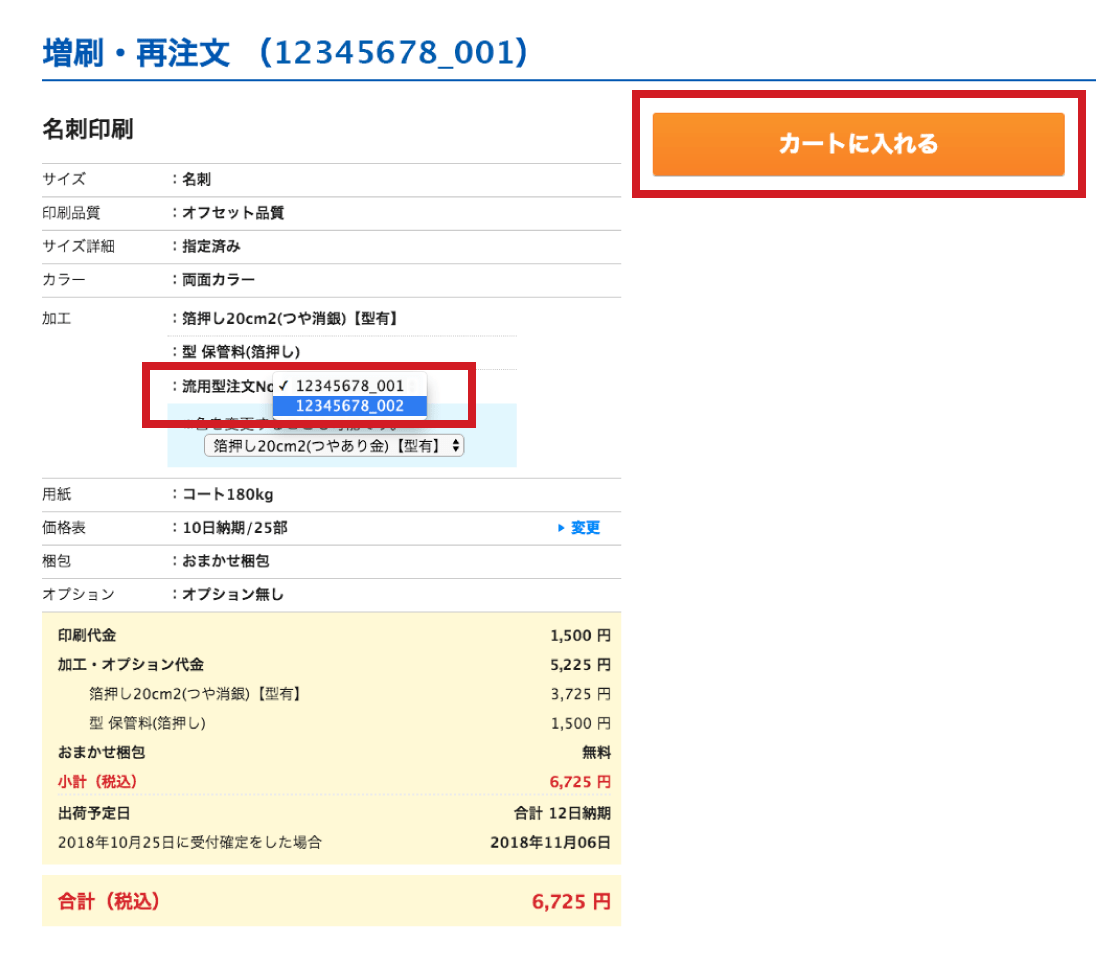The height and width of the screenshot is (956, 1096).
Task: Choose the checked 12345678_001 option
Action: [350, 386]
